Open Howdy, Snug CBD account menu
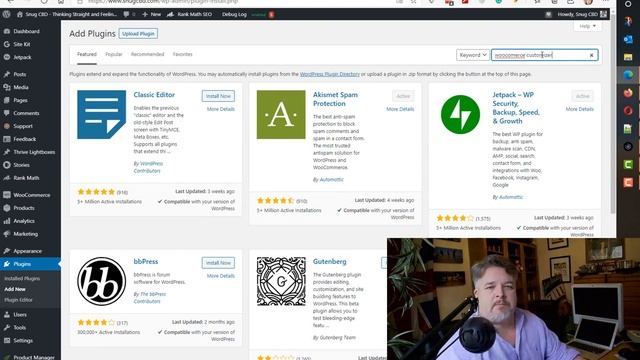640x360 pixels. click(582, 14)
